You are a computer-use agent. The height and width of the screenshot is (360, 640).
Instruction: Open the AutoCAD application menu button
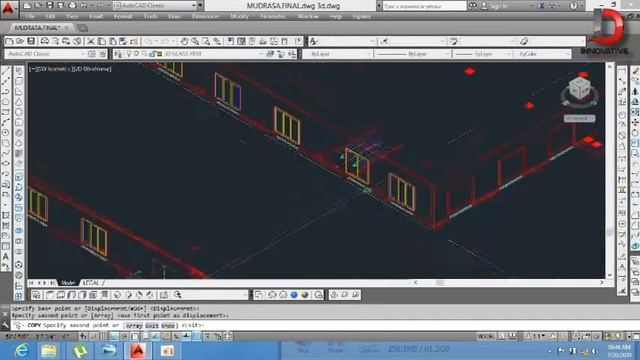coord(8,8)
